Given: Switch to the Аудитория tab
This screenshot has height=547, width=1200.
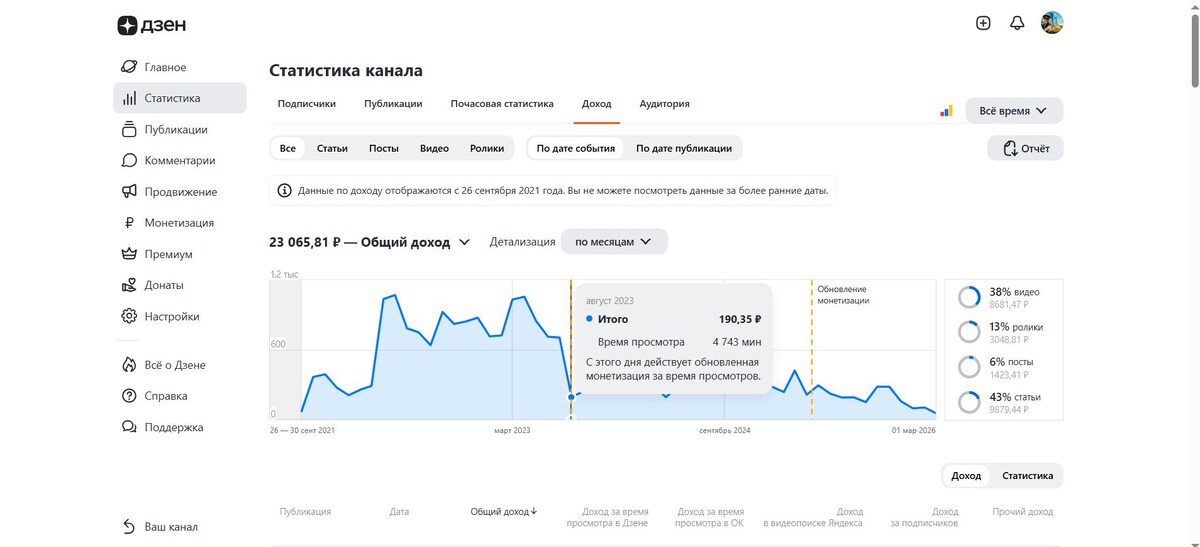Looking at the screenshot, I should click(664, 104).
